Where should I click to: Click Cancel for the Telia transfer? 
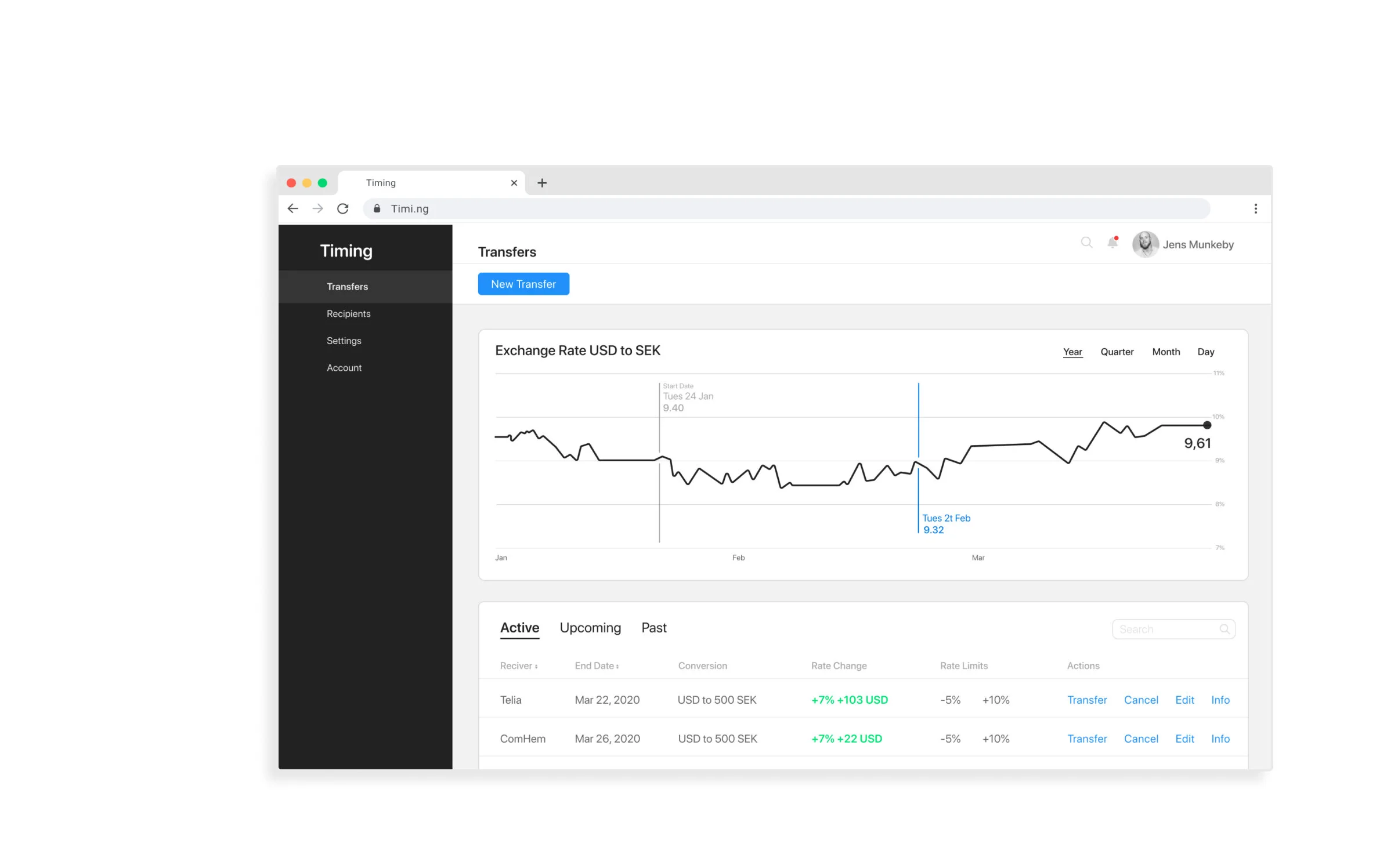pyautogui.click(x=1140, y=700)
